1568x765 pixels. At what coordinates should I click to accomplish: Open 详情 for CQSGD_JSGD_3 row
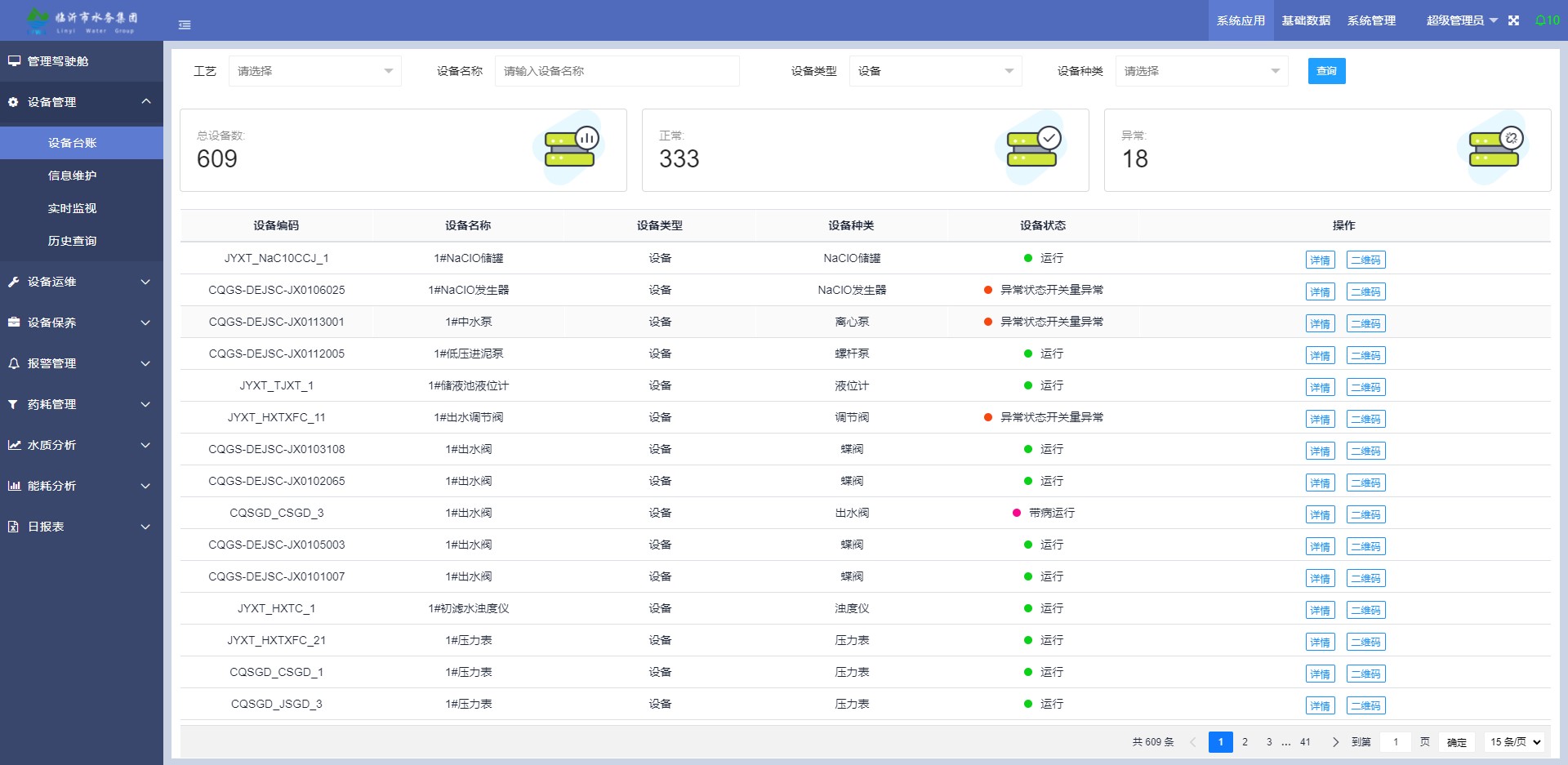point(1320,705)
